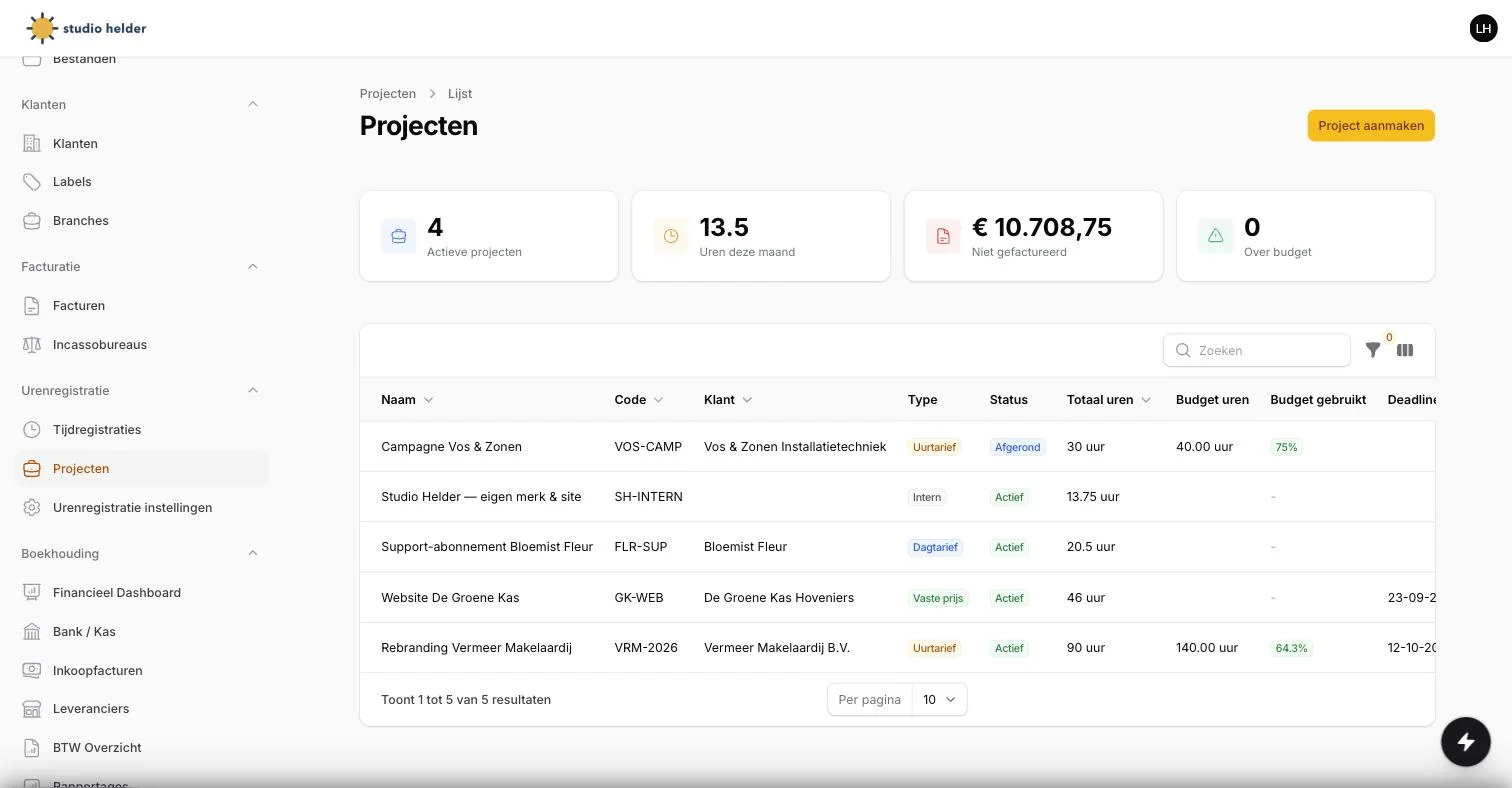Open the Website De Groene Kas project

(450, 598)
